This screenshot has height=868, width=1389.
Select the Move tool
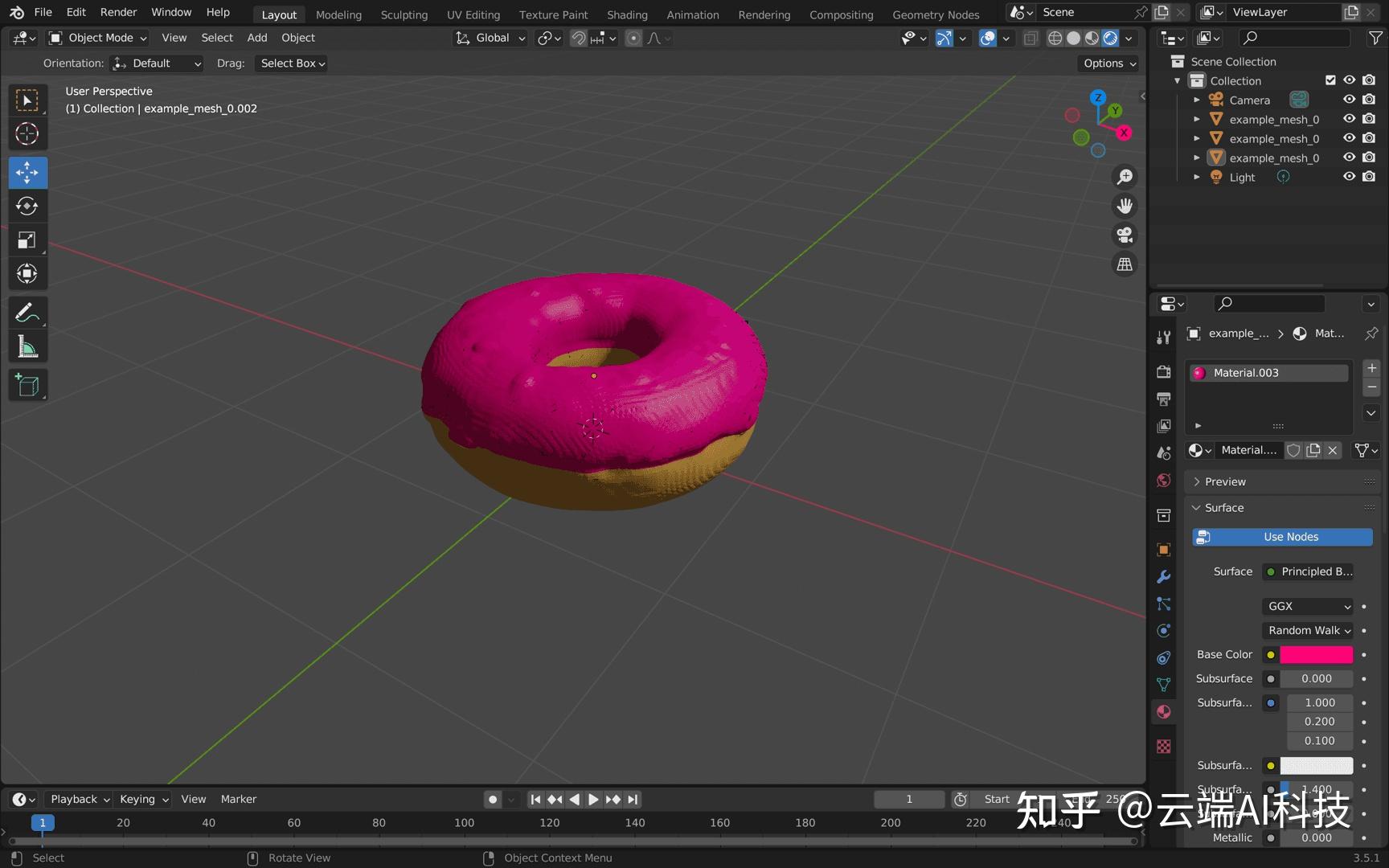pyautogui.click(x=27, y=172)
